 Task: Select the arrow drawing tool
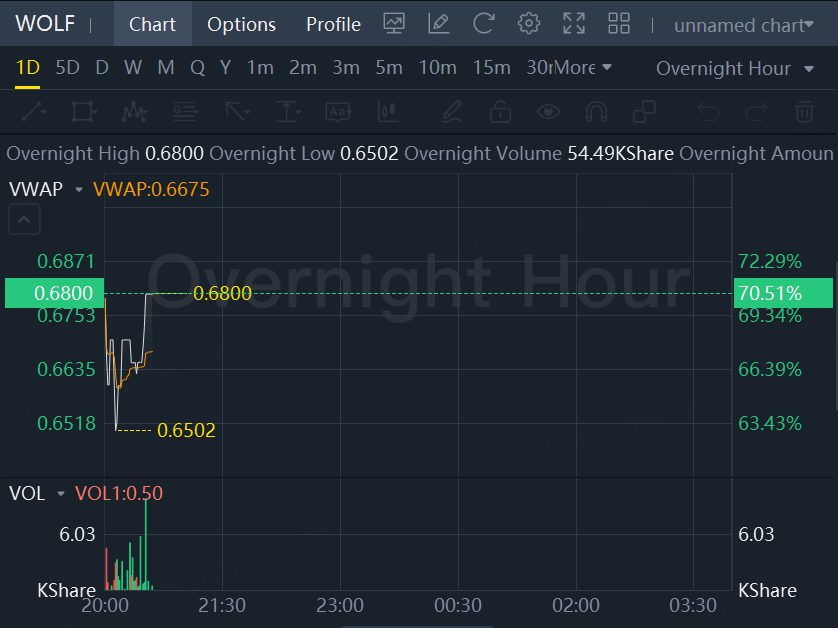pos(237,112)
